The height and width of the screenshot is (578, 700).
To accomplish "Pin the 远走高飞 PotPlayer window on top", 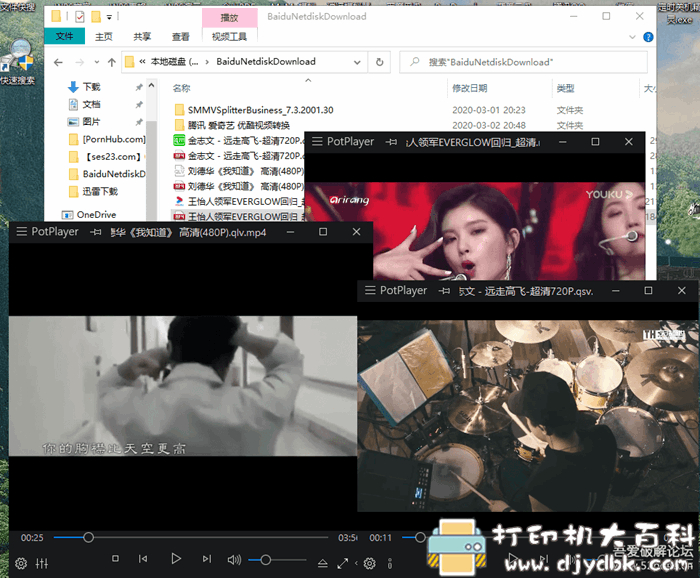I will coord(444,291).
